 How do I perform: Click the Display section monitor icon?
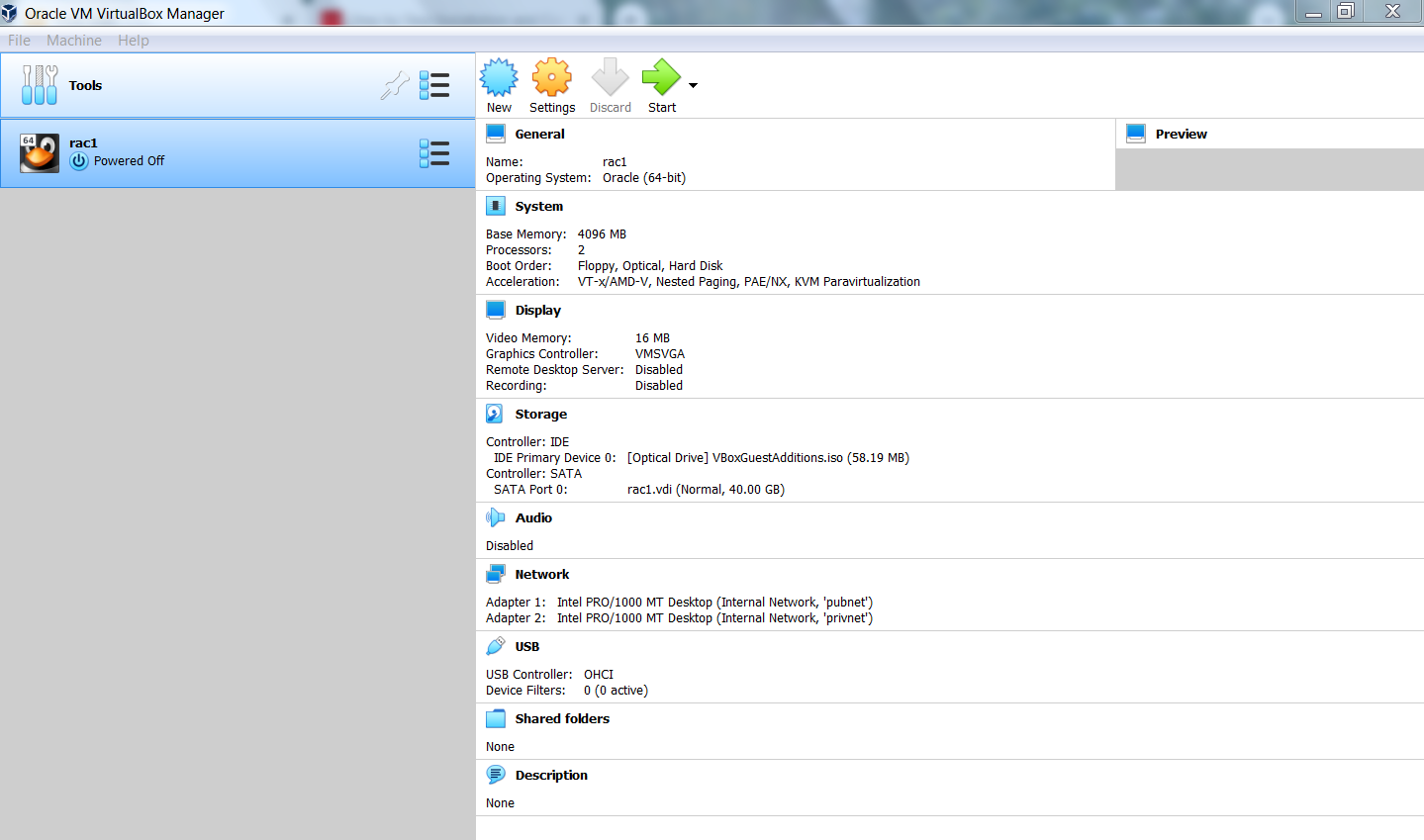pyautogui.click(x=496, y=310)
